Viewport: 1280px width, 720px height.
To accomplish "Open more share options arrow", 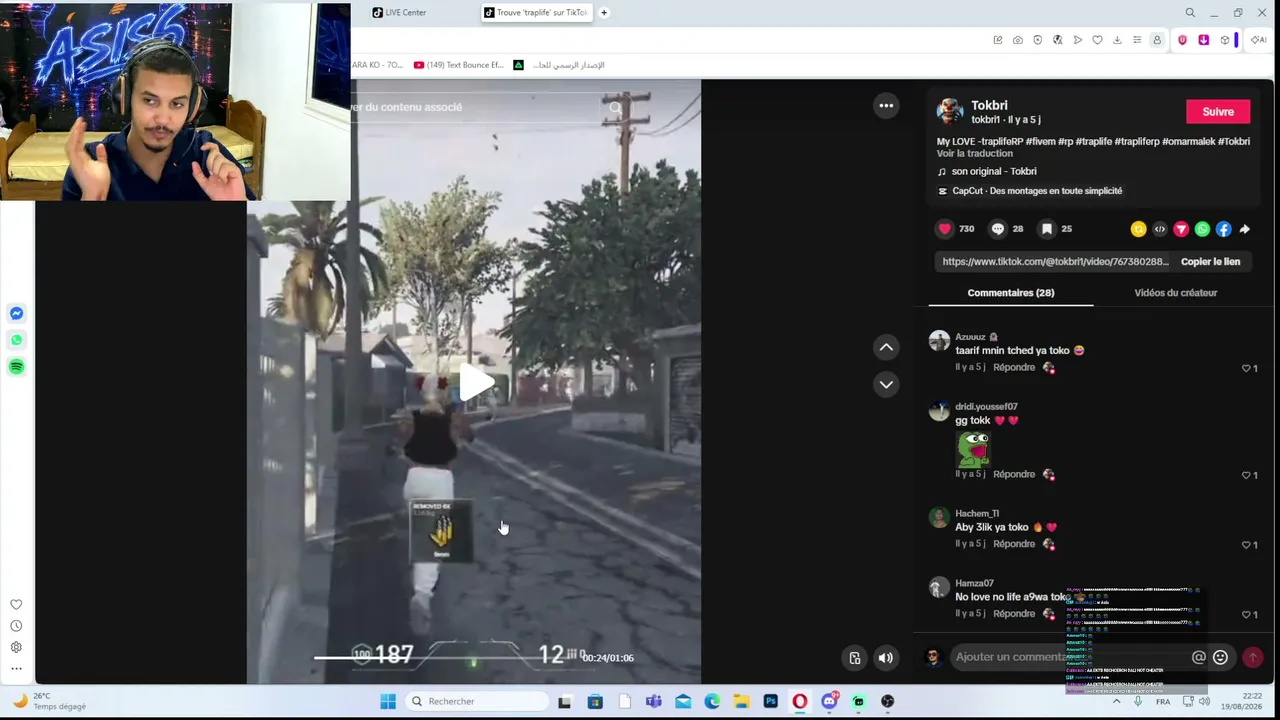I will point(1245,229).
